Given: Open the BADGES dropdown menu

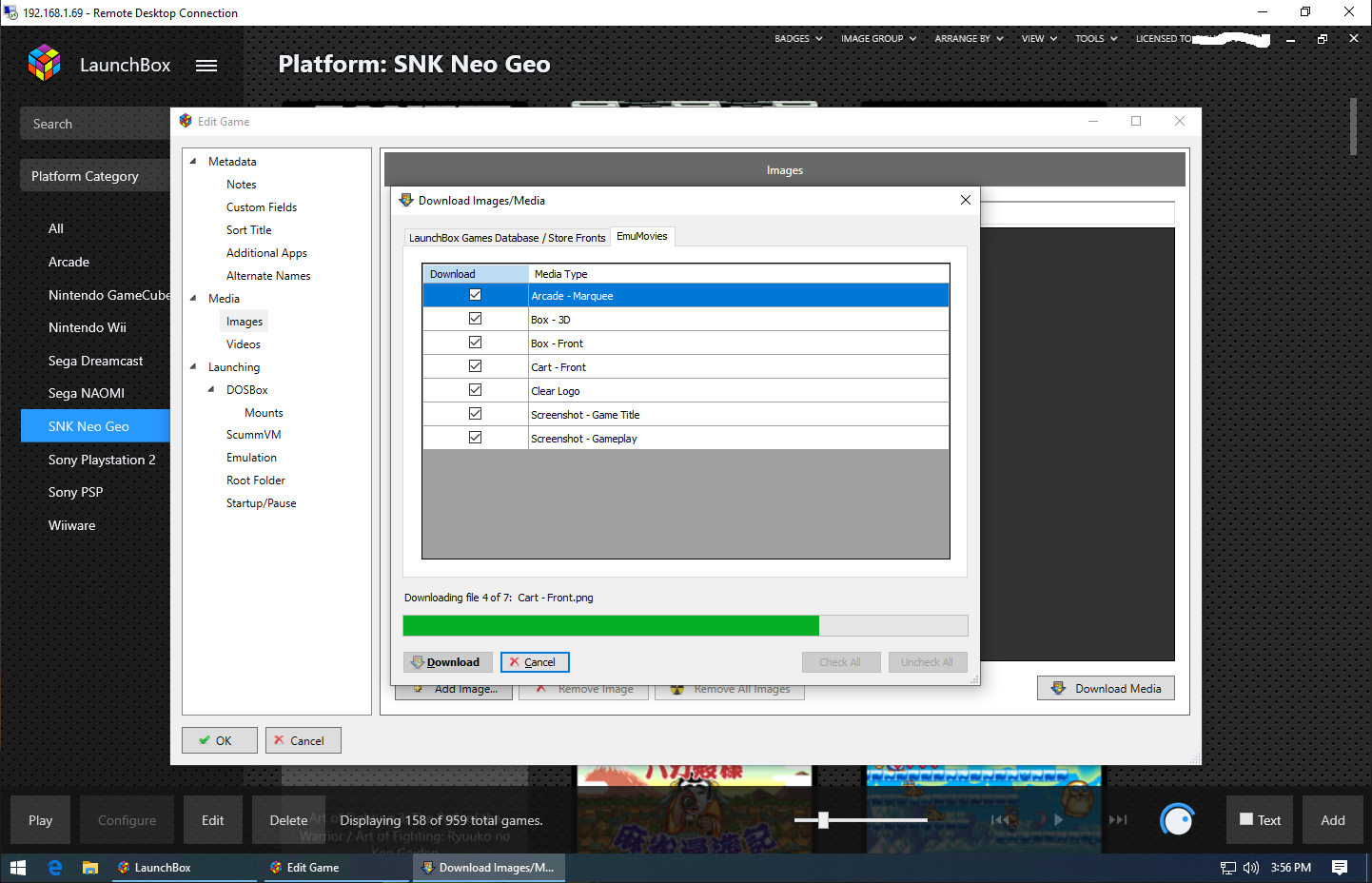Looking at the screenshot, I should tap(798, 39).
